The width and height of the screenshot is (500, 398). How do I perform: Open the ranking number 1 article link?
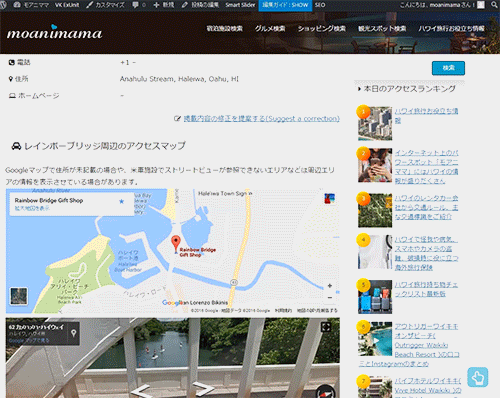coord(426,115)
